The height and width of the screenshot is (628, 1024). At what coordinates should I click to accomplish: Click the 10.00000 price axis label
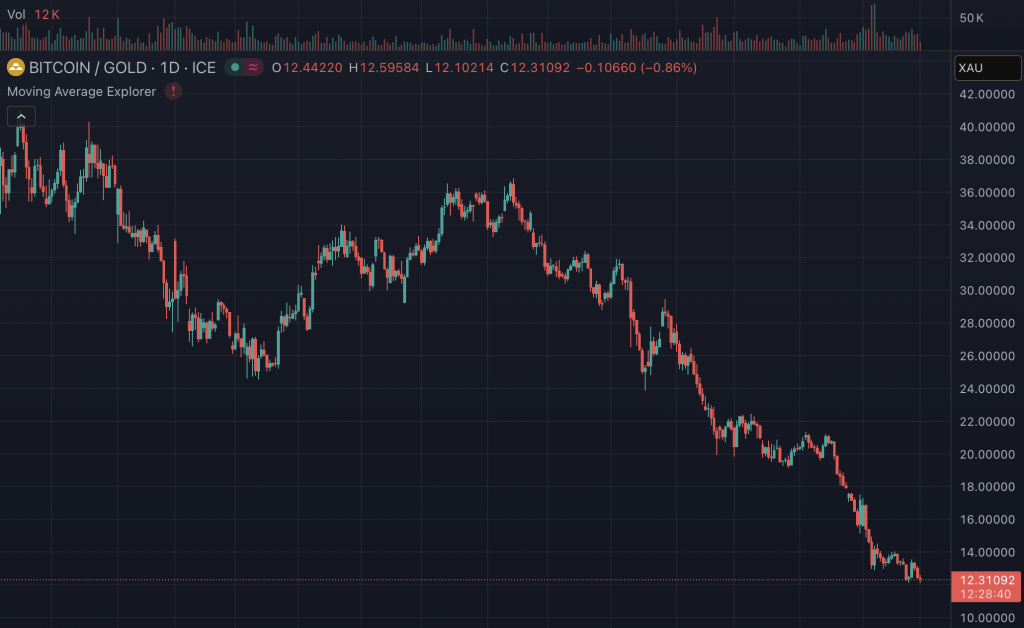(987, 618)
